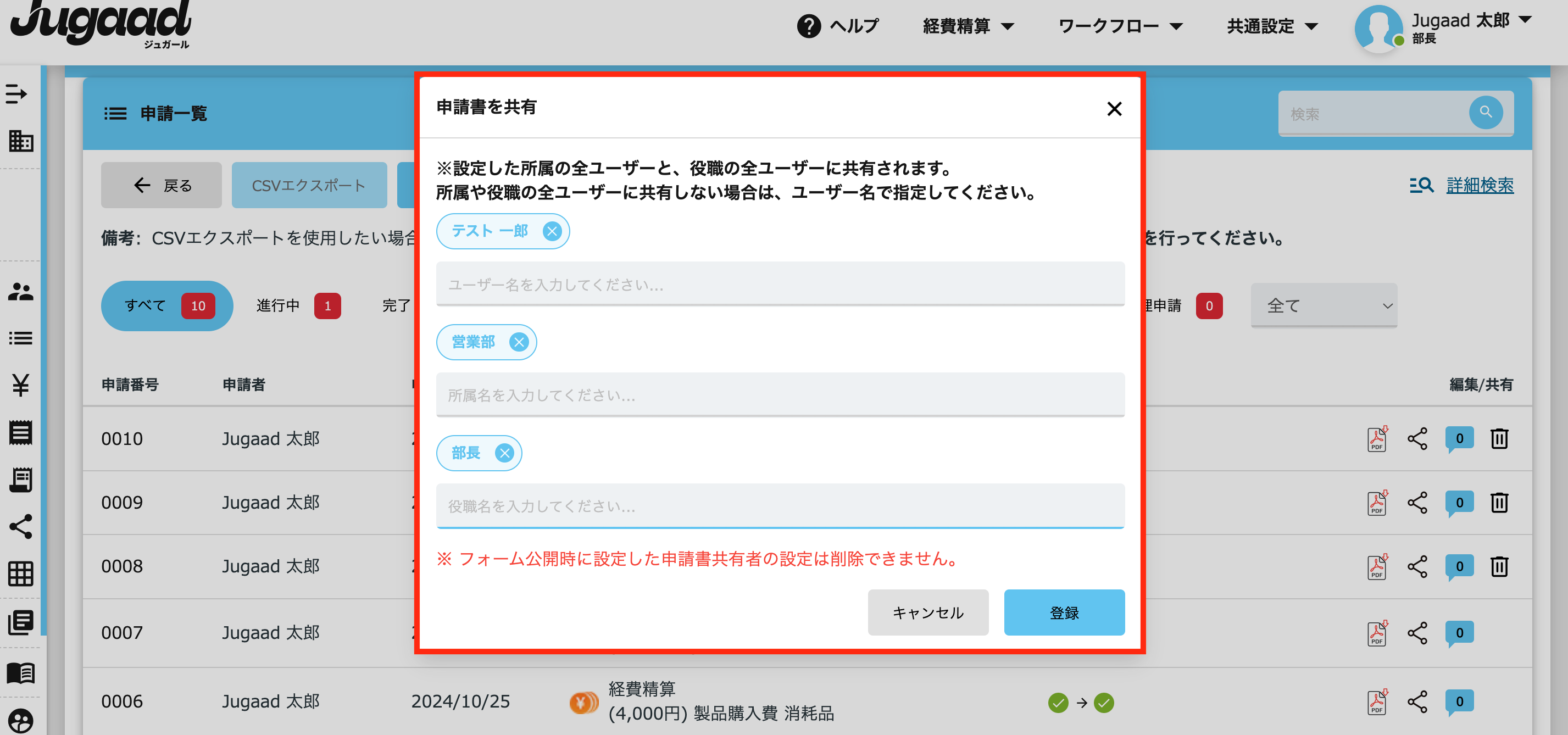Download PDF for application 0010
Screen dimensions: 1568x735
(1377, 438)
